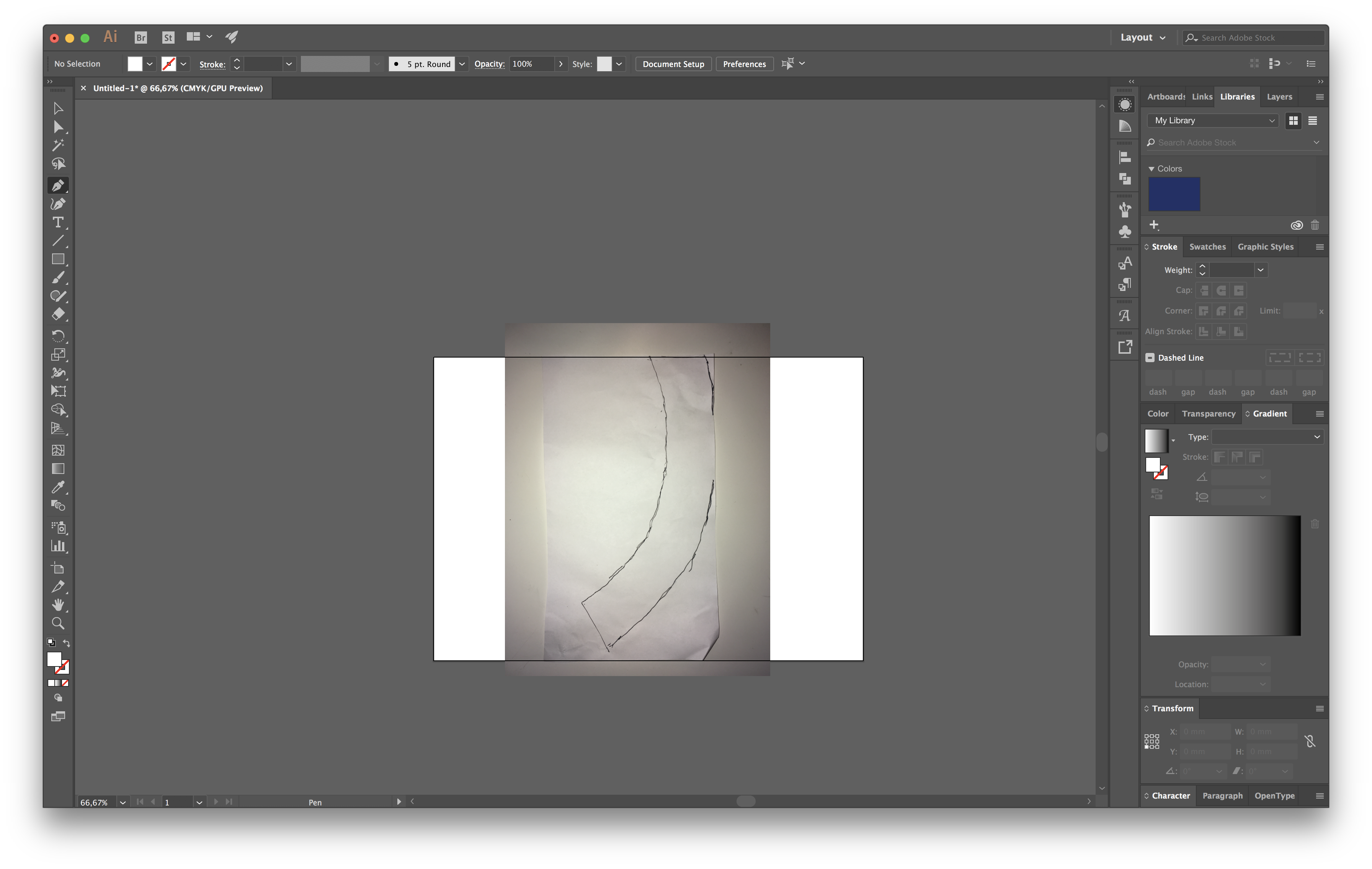Screen dimensions: 1372x869
Task: Open the Gradient Type dropdown
Action: point(1267,436)
